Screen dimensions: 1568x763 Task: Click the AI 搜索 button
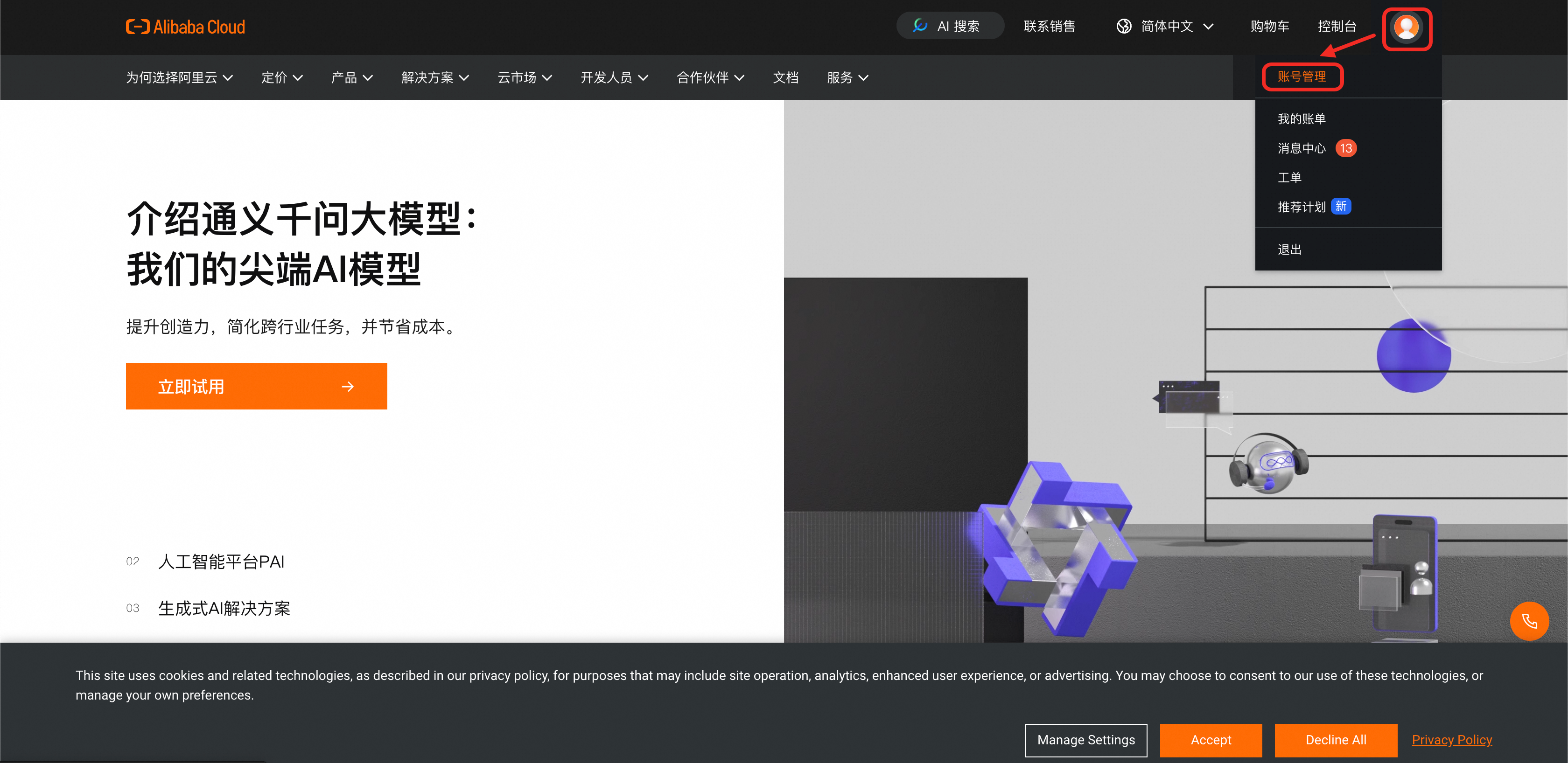(x=950, y=26)
